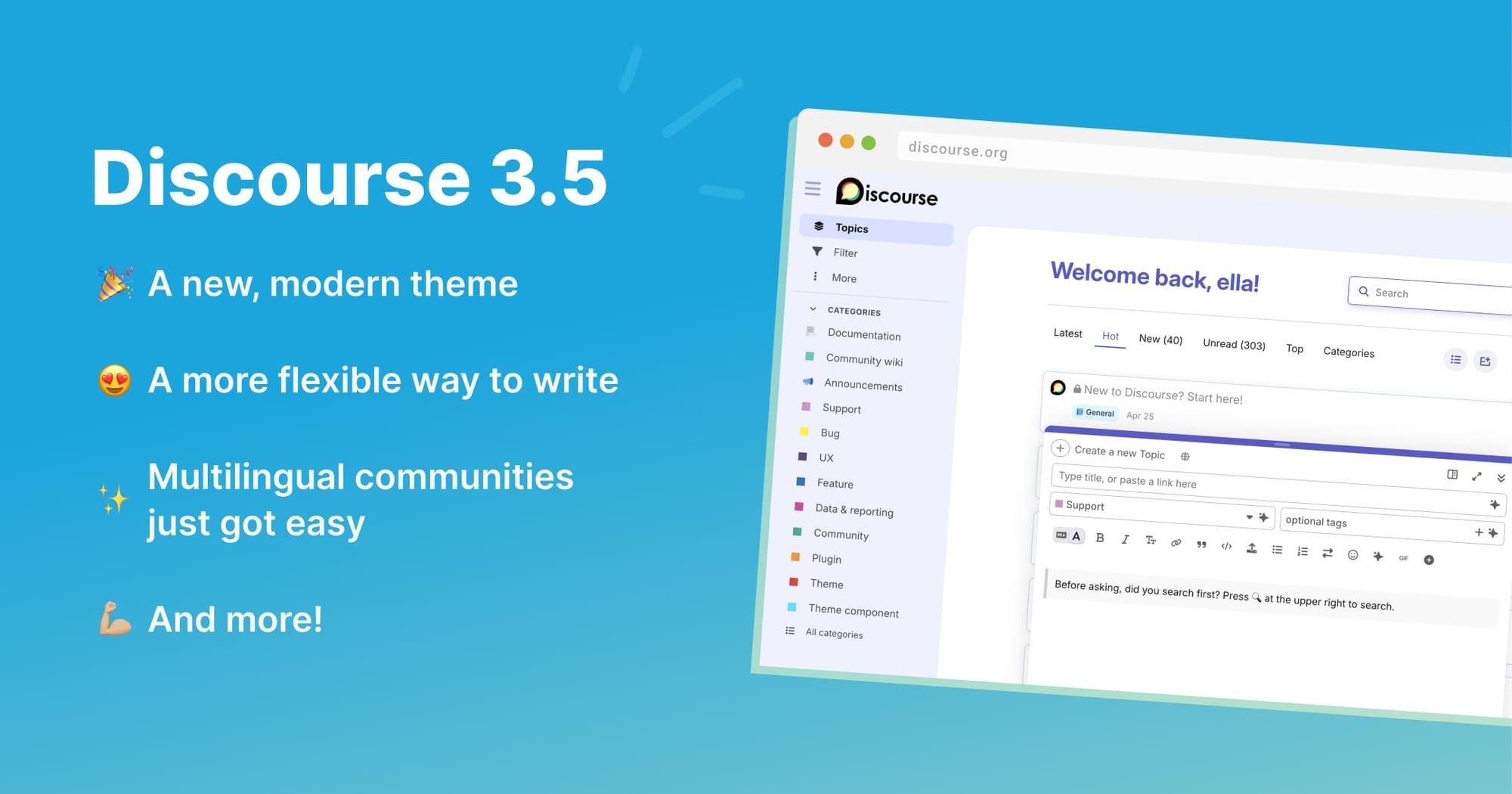Click the numbered list icon
This screenshot has height=794, width=1512.
click(1303, 552)
